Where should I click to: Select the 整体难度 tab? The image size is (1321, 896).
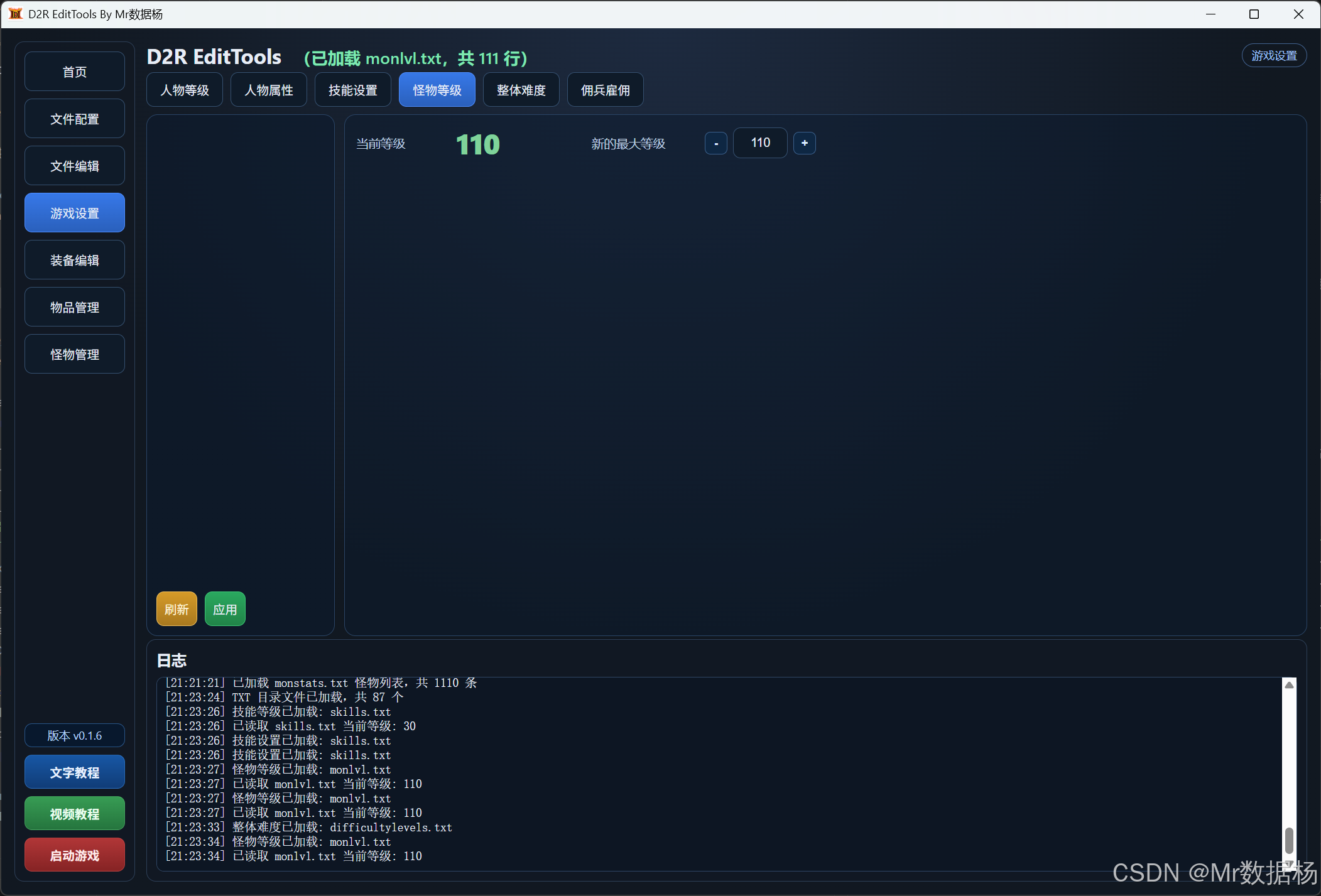click(521, 90)
